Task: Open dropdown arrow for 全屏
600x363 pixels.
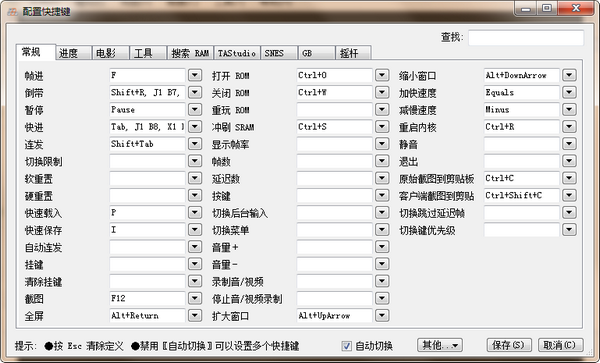Action: pyautogui.click(x=195, y=316)
